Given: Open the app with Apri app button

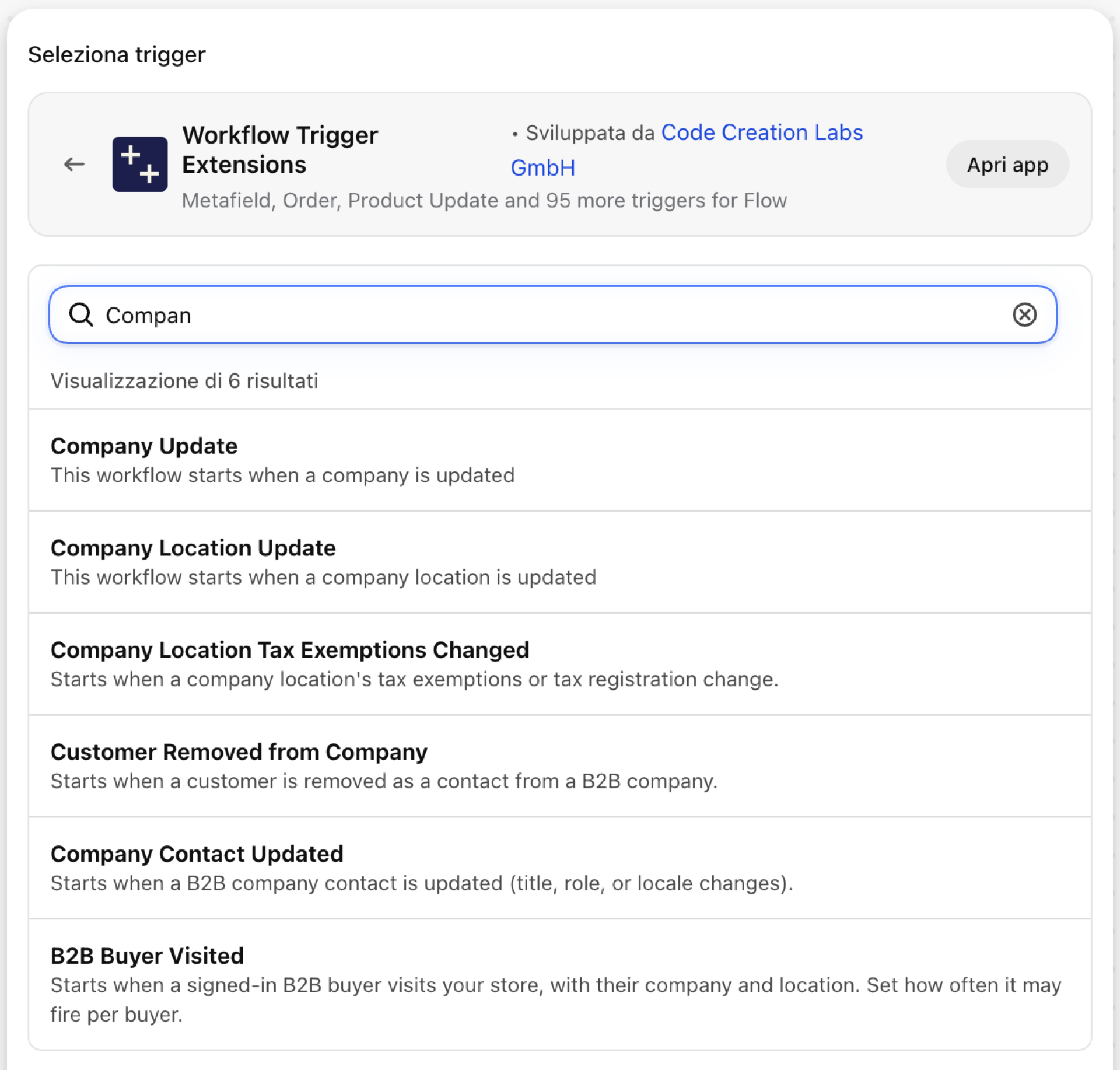Looking at the screenshot, I should coord(1007,165).
